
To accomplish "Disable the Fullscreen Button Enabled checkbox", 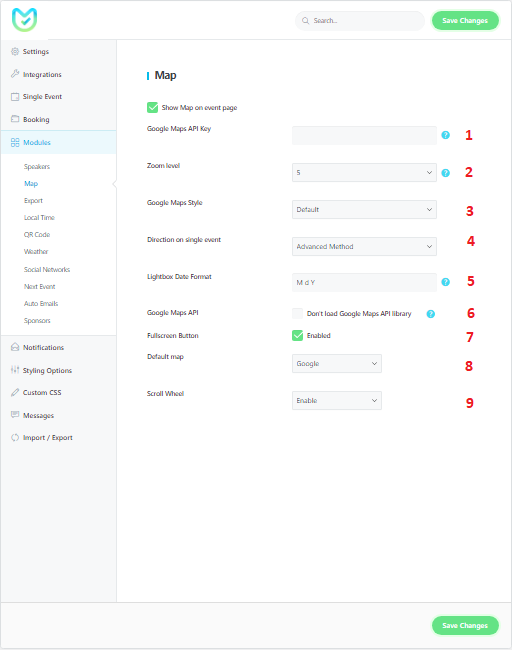I will (x=297, y=335).
